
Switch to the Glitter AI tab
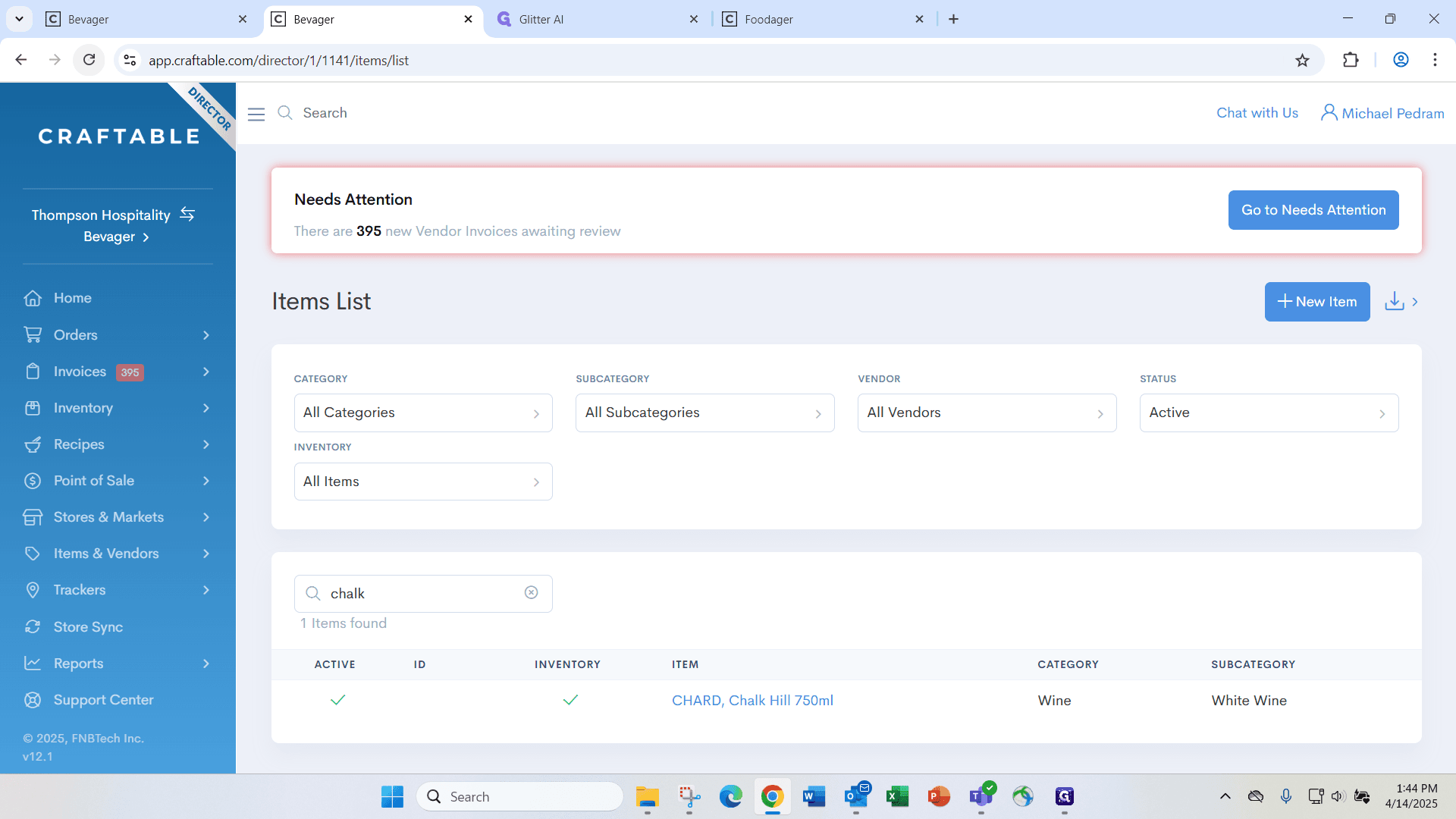pos(598,19)
